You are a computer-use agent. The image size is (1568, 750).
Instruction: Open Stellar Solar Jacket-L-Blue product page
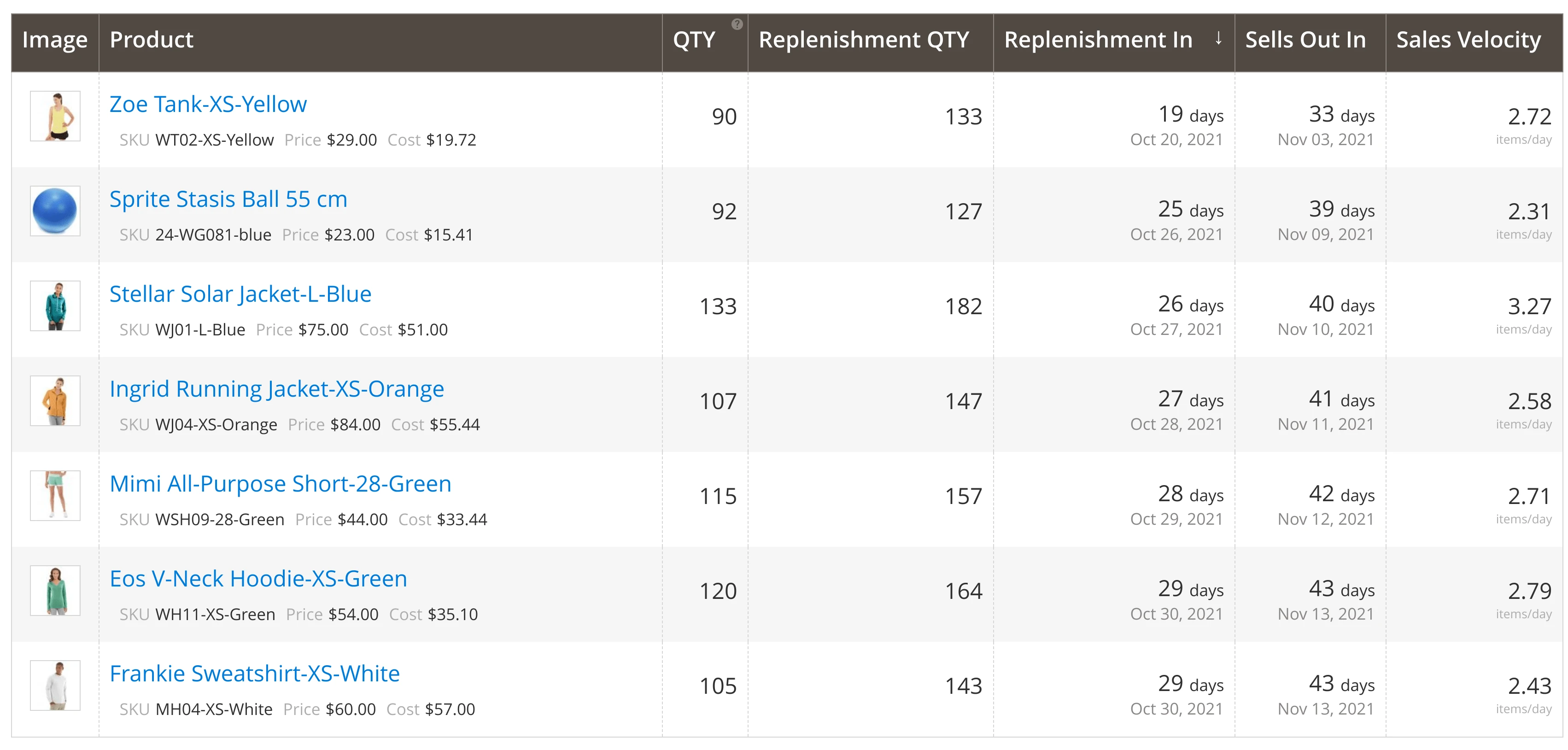click(x=240, y=294)
